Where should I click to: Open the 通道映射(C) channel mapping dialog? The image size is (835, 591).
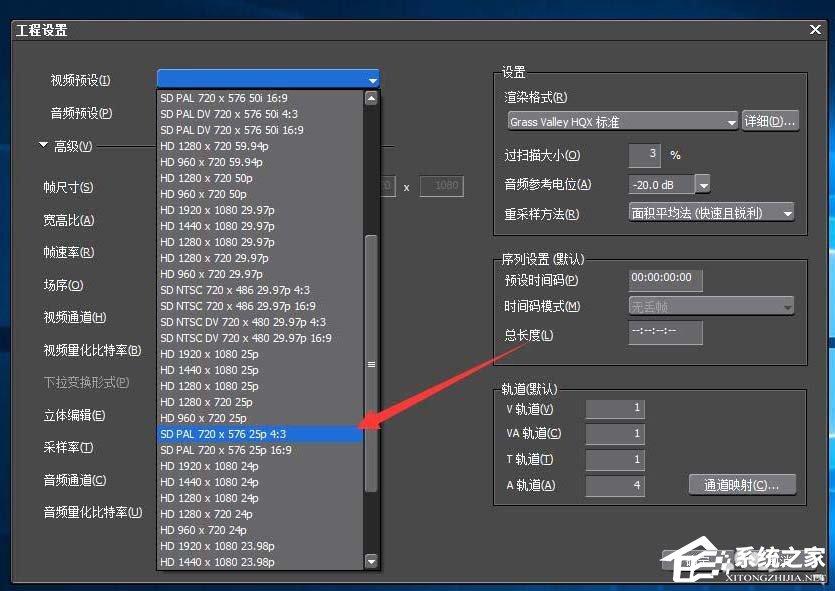(743, 485)
